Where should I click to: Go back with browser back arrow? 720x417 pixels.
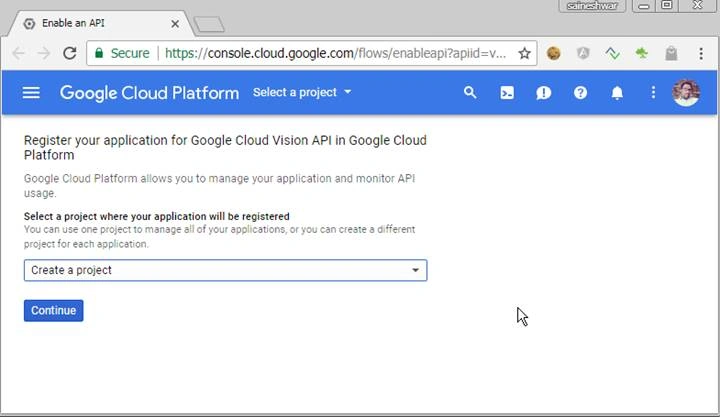click(18, 53)
